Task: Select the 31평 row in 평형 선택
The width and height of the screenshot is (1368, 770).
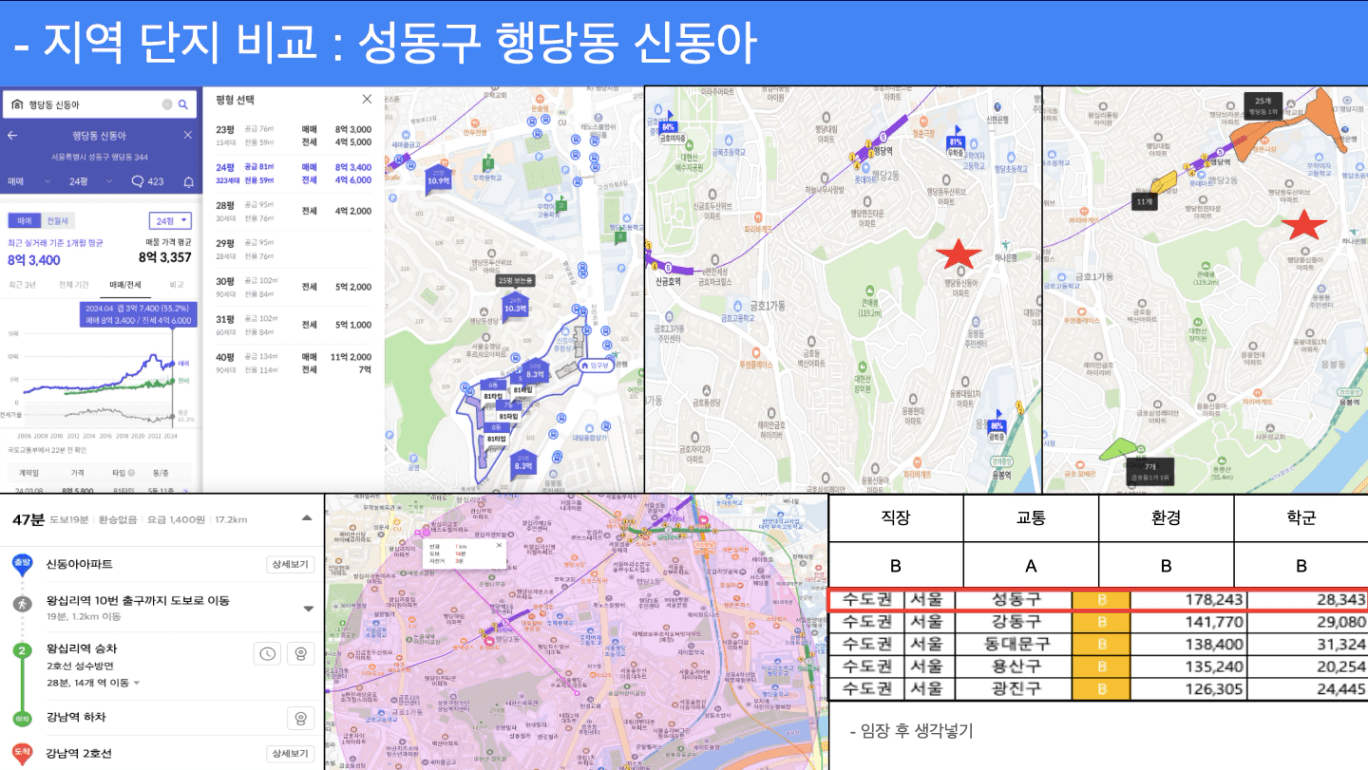Action: [x=294, y=325]
